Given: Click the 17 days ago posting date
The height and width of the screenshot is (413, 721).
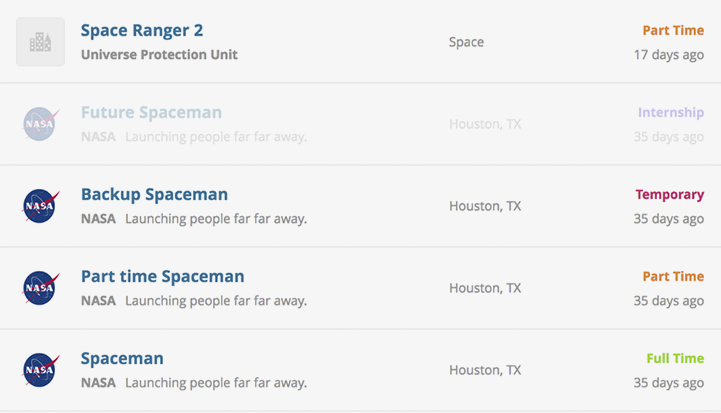Looking at the screenshot, I should coord(669,55).
